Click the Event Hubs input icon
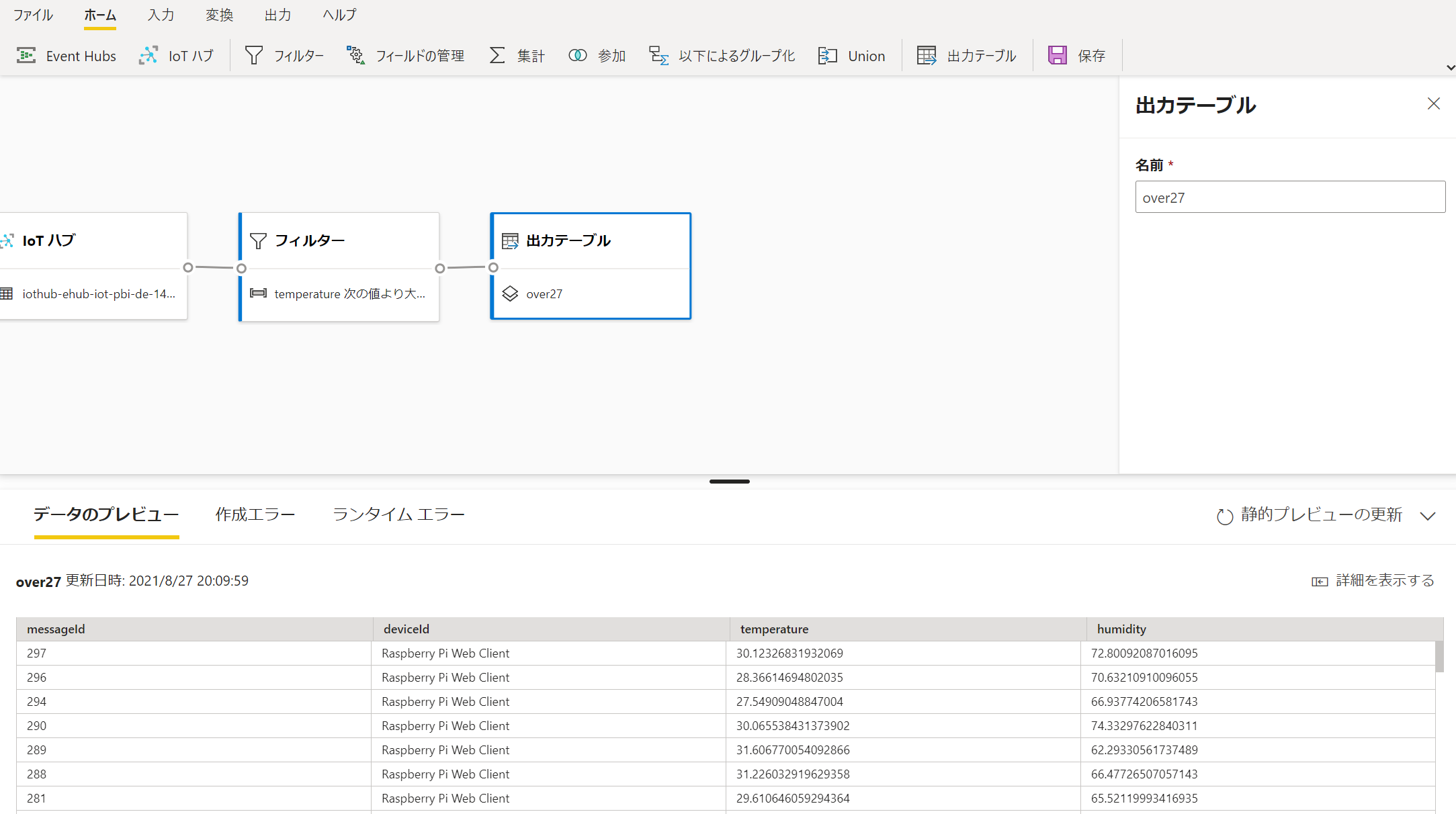 (x=26, y=56)
